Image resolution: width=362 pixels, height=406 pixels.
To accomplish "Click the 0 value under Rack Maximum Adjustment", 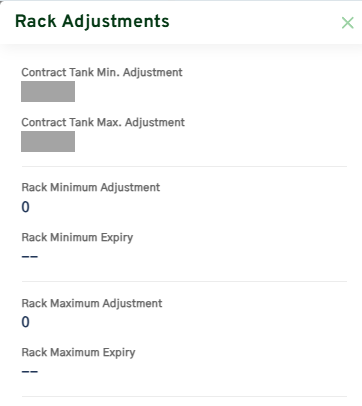I will coord(26,322).
